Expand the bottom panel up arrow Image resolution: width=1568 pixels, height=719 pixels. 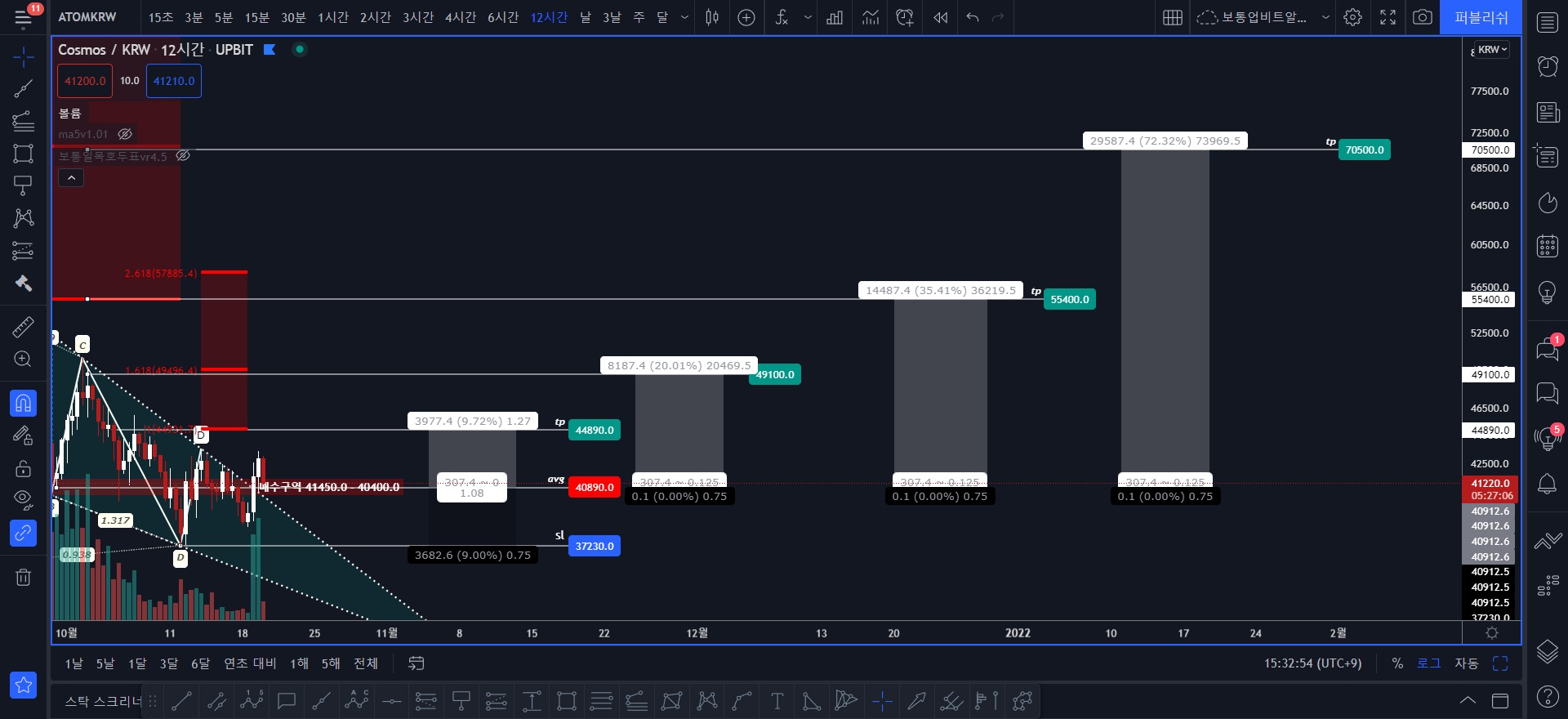pyautogui.click(x=1468, y=700)
